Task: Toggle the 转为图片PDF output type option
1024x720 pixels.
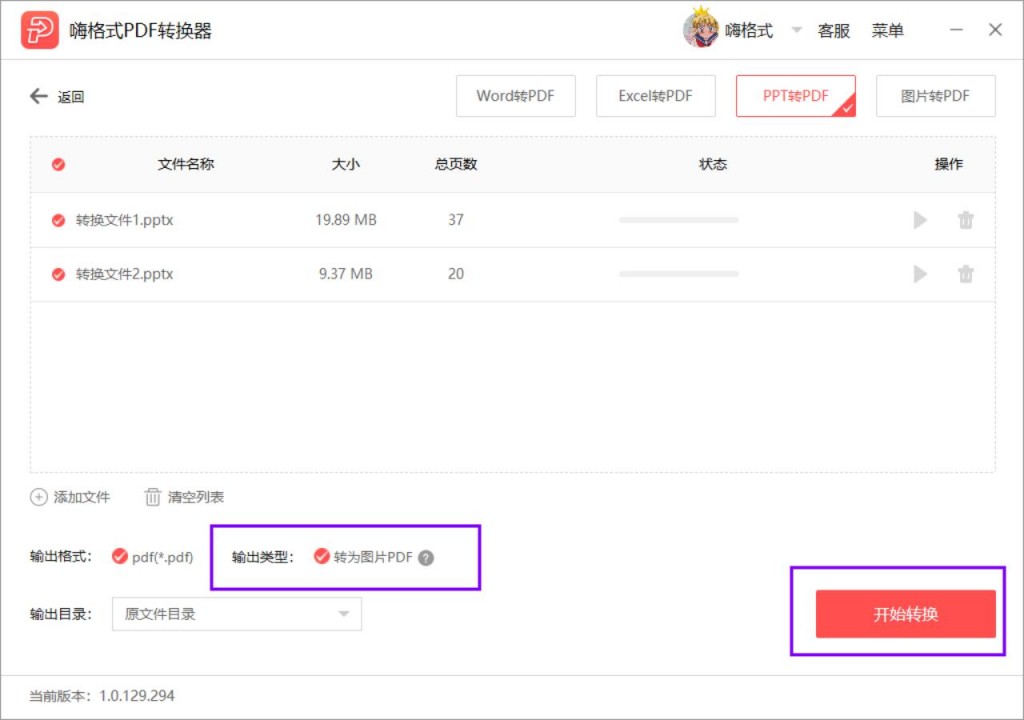Action: [x=321, y=556]
